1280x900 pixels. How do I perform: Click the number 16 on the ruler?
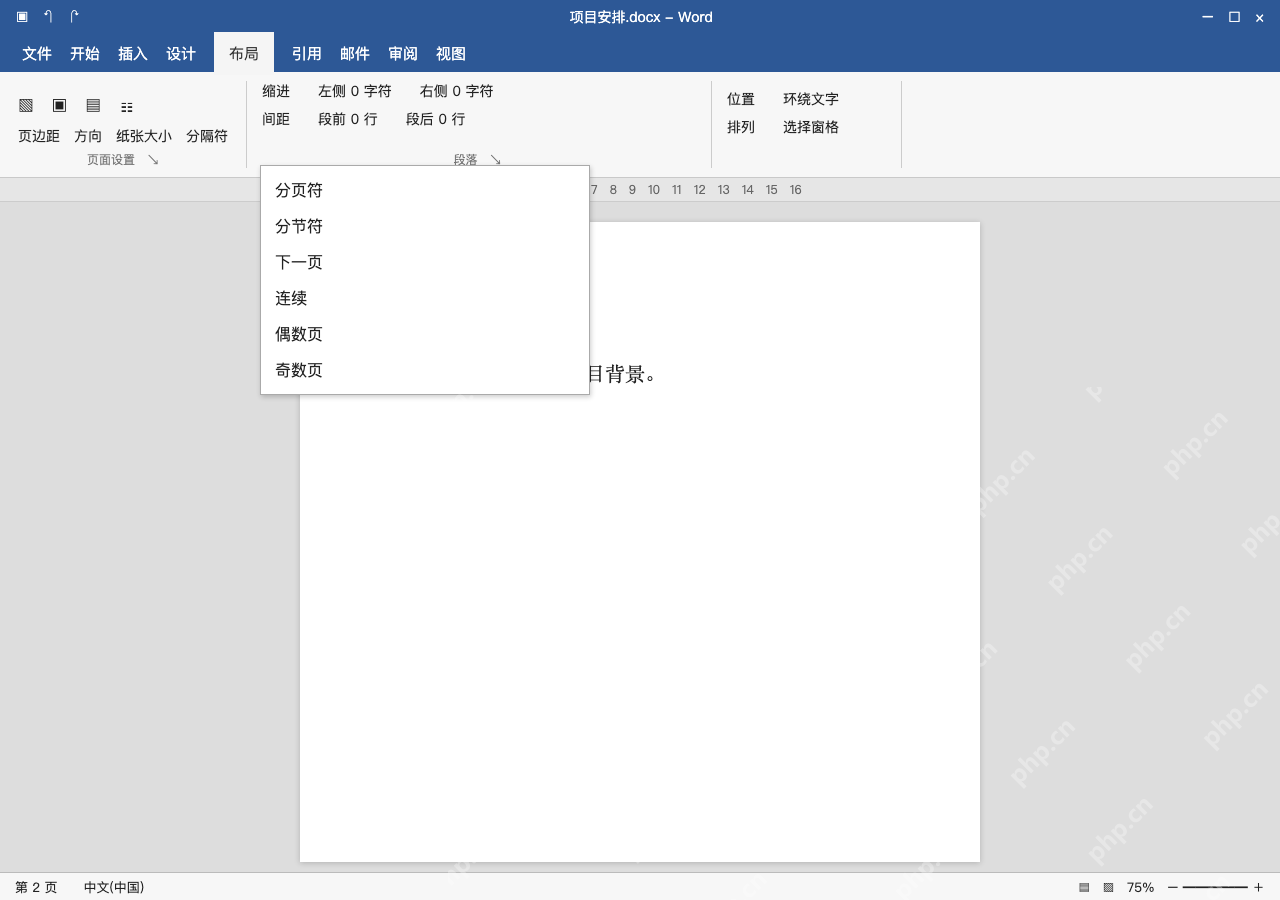pyautogui.click(x=796, y=190)
